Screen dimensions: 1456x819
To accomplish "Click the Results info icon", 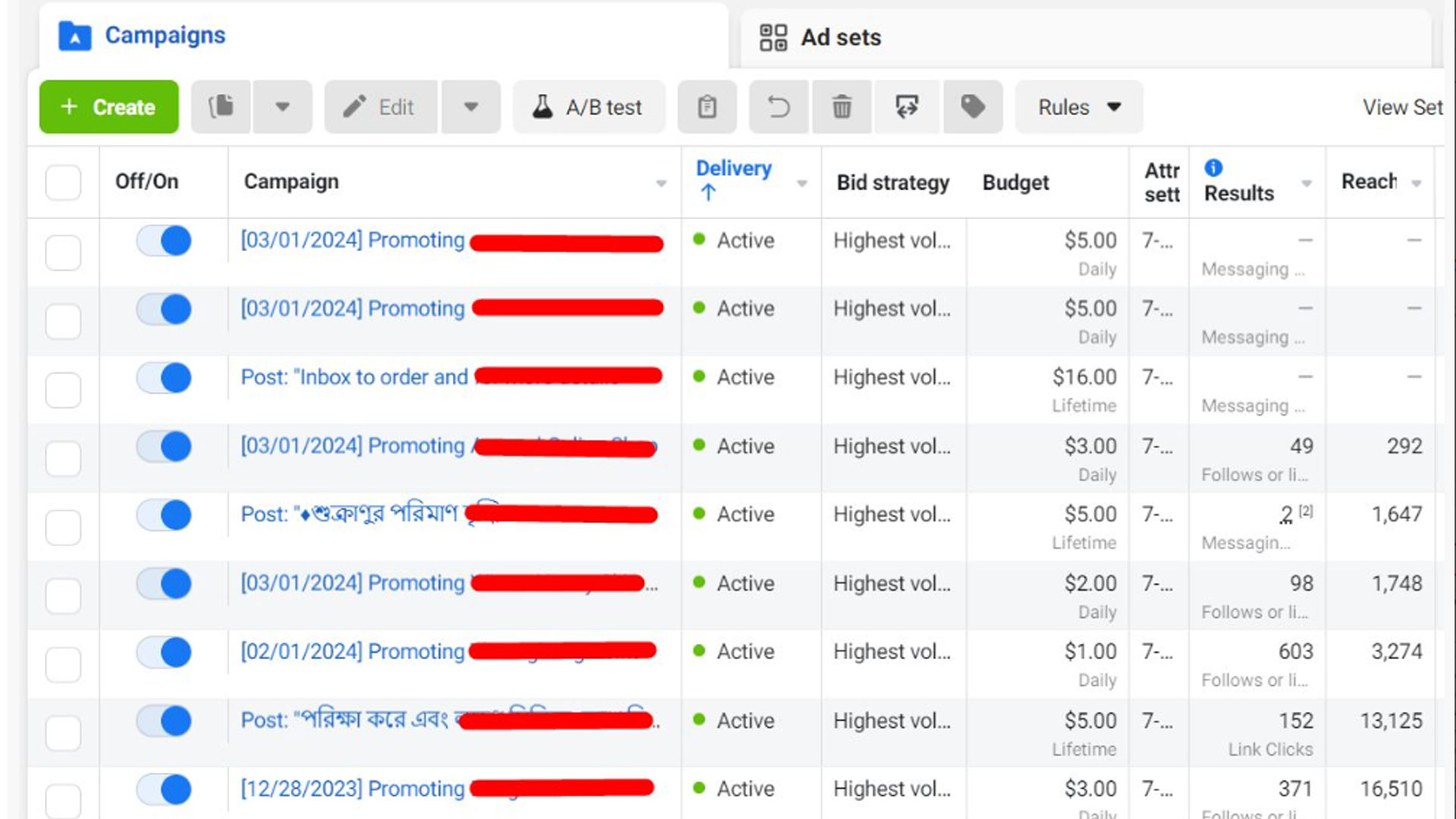I will tap(1213, 168).
